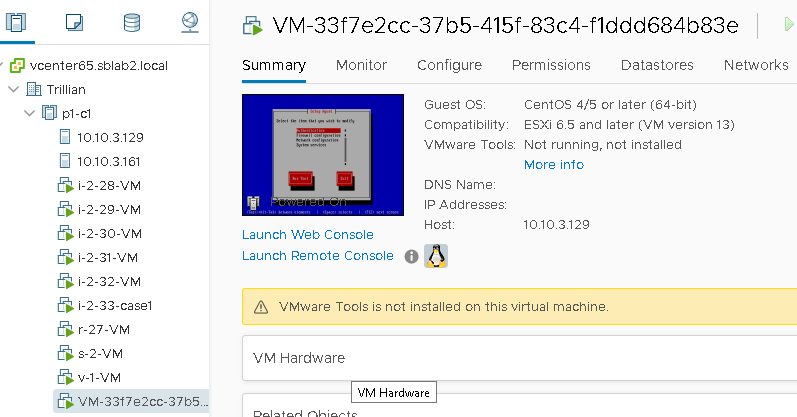Collapse the Trillian datacenter node
The width and height of the screenshot is (797, 417).
(x=14, y=90)
